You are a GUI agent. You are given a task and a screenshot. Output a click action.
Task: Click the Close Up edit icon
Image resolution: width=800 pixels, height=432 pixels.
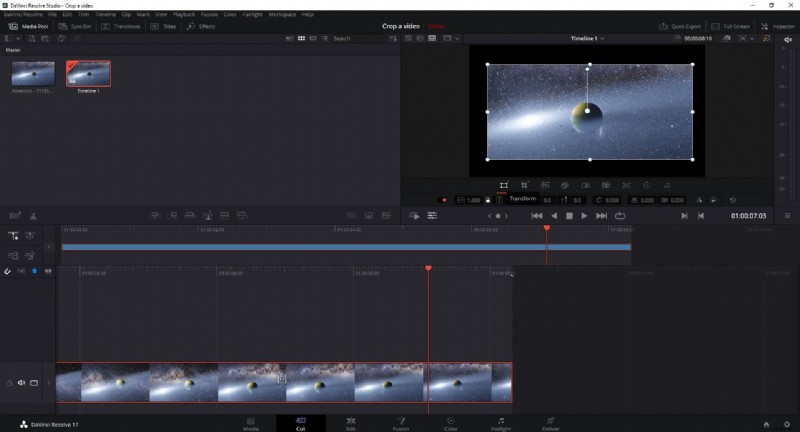tap(207, 216)
